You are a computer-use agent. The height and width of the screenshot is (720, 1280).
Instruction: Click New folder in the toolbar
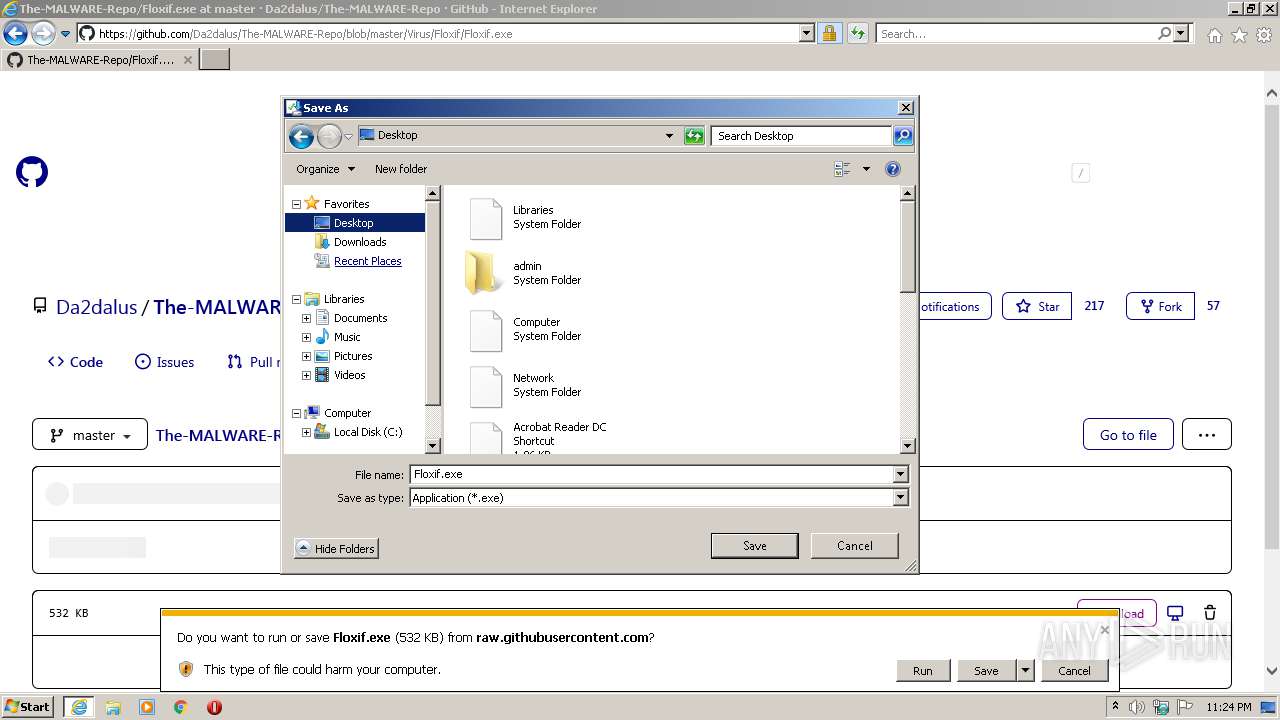click(401, 169)
